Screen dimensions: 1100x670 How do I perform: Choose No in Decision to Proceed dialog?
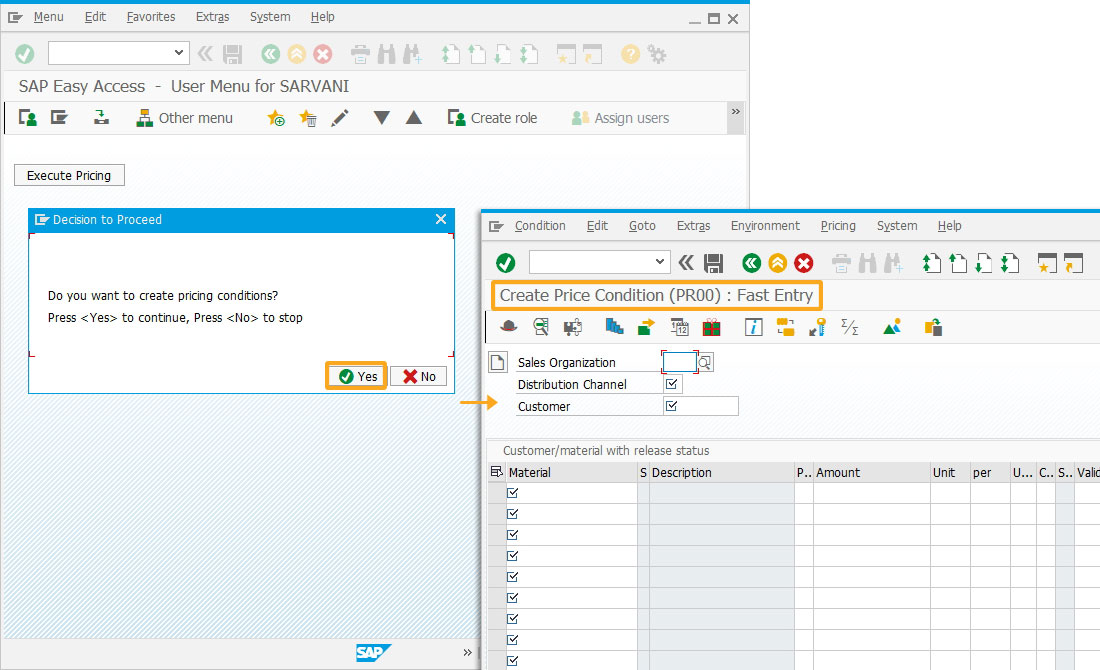(419, 377)
